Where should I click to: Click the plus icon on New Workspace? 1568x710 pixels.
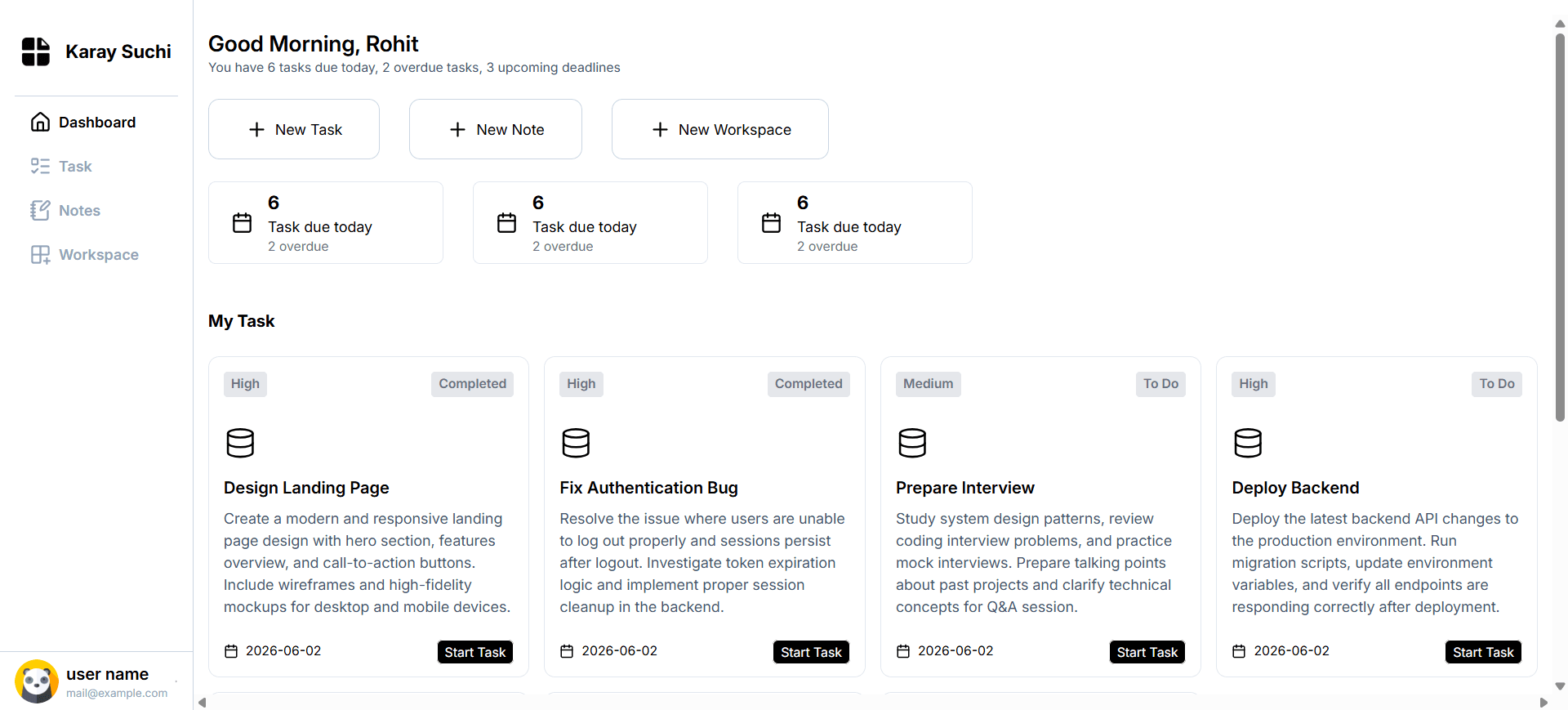(660, 129)
